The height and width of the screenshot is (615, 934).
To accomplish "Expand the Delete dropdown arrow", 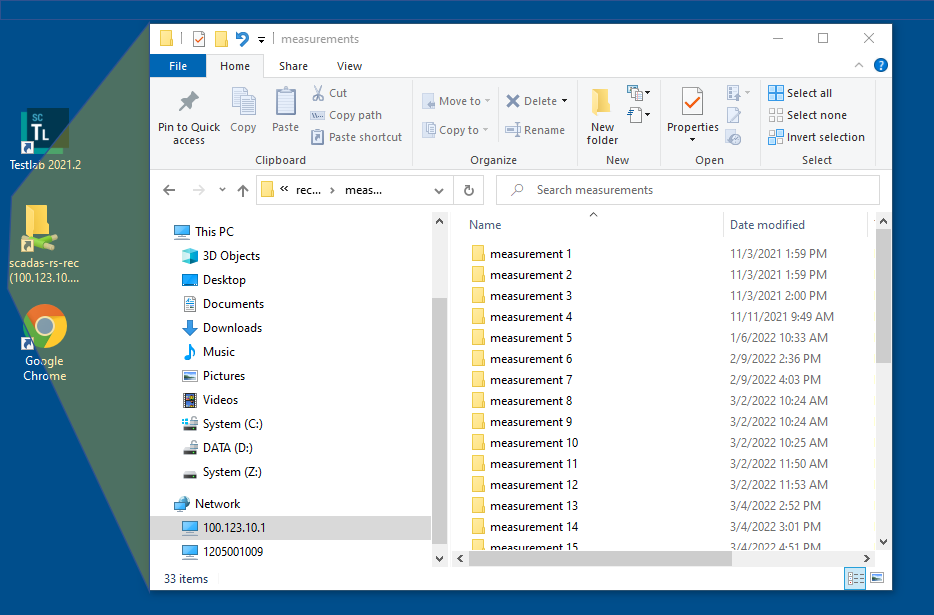I will click(x=564, y=101).
